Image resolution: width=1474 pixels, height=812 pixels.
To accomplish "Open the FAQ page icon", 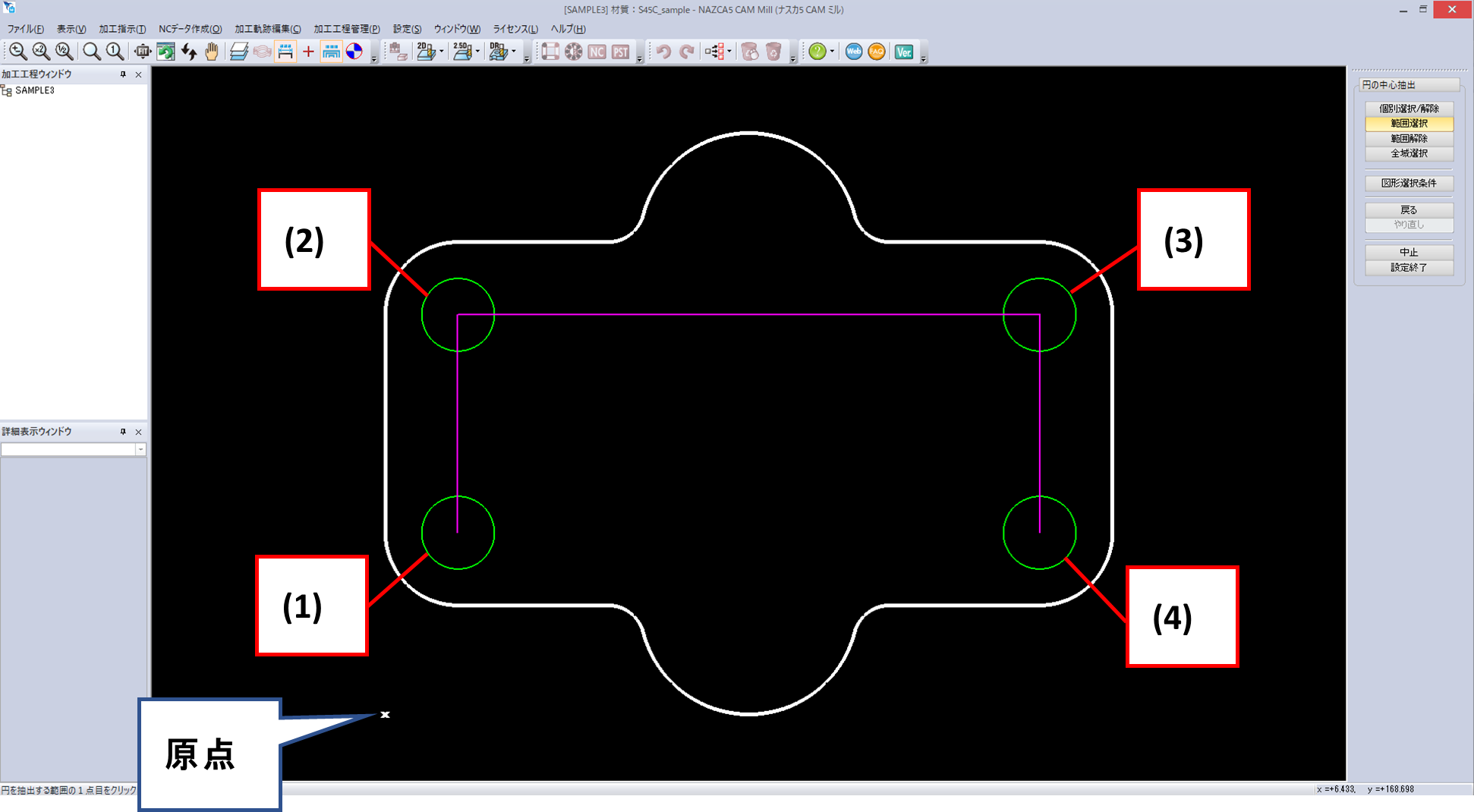I will (877, 52).
